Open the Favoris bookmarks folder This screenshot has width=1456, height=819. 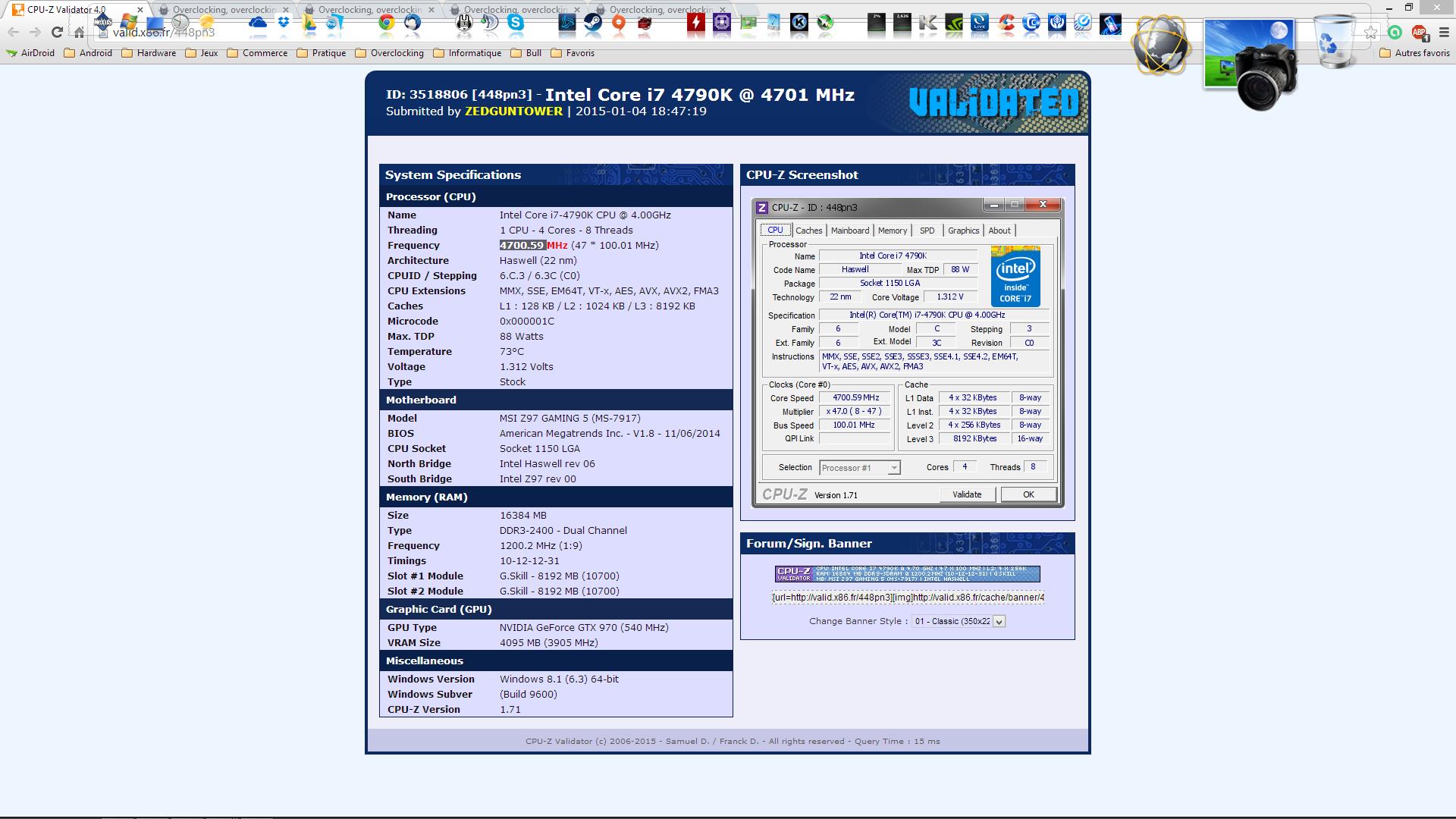[573, 53]
